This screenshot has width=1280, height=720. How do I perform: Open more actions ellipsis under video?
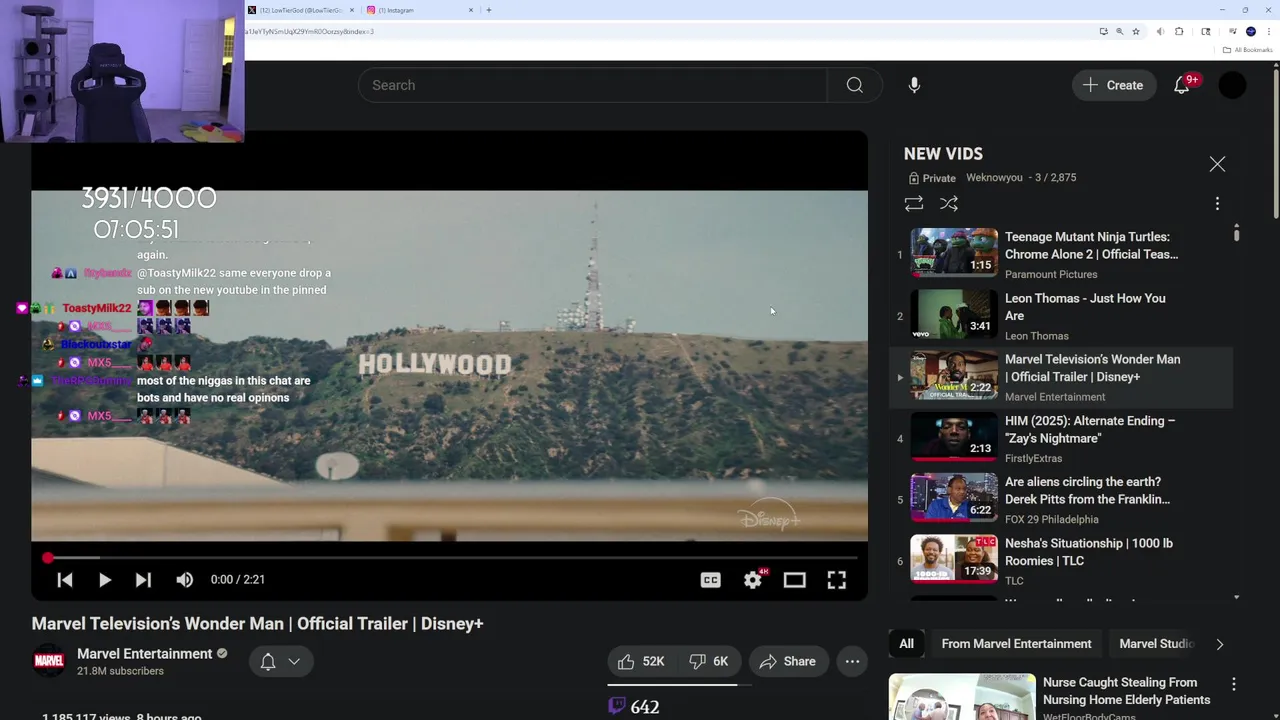pos(852,661)
